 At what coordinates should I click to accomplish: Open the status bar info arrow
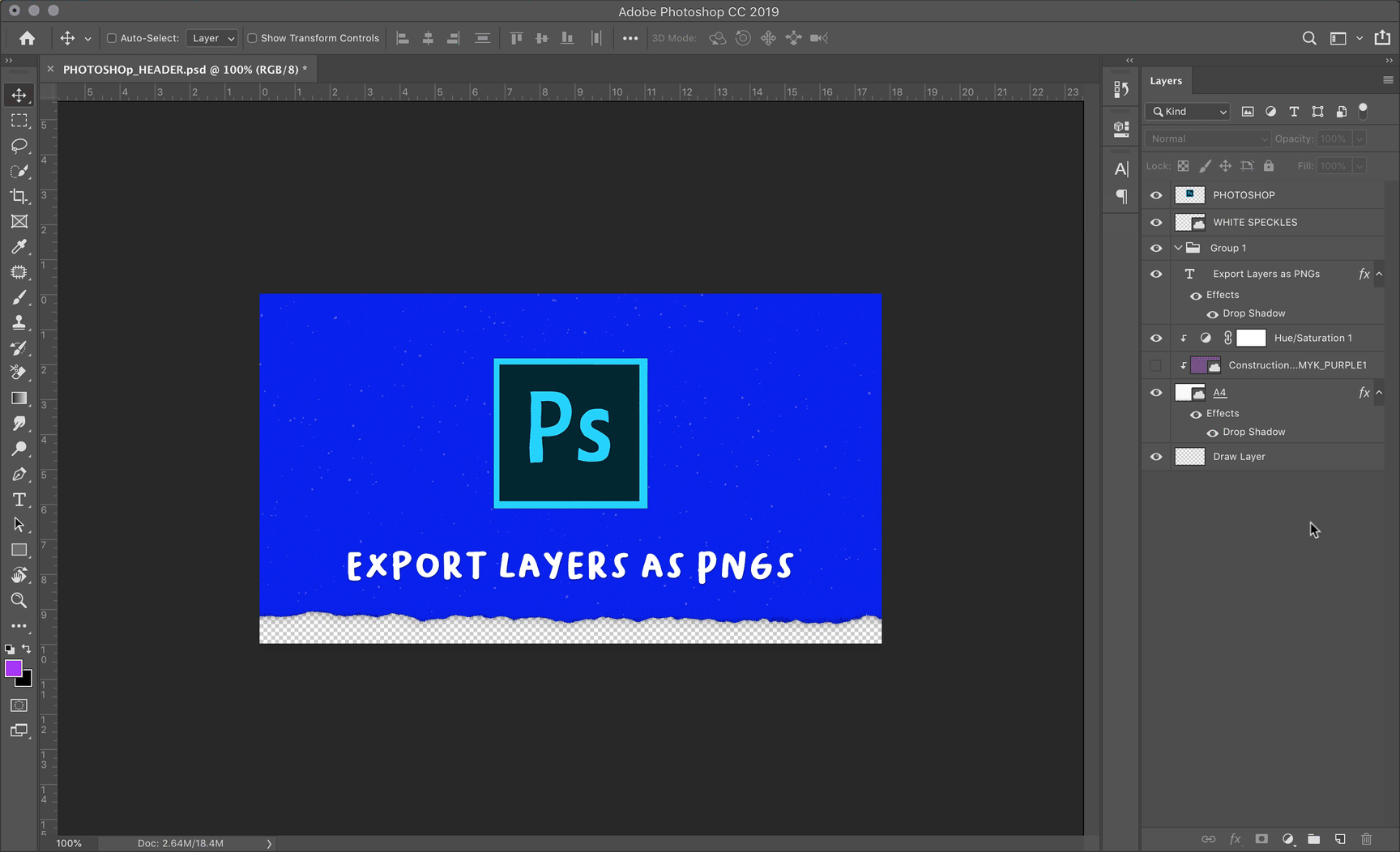click(x=269, y=843)
